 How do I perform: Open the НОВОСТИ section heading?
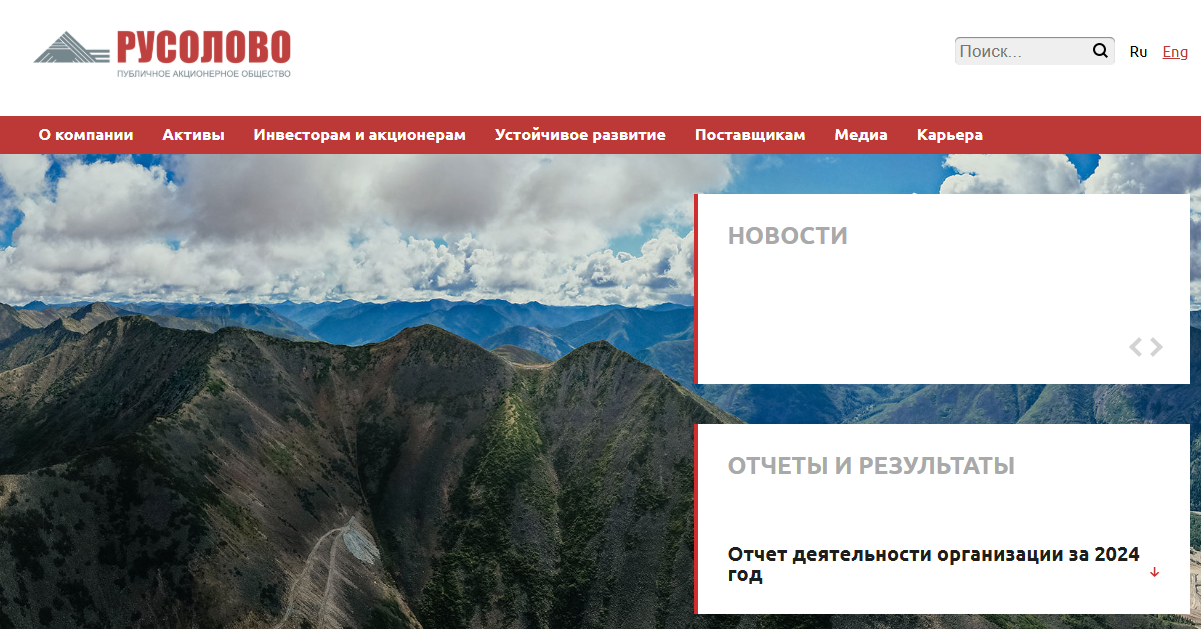(x=788, y=236)
